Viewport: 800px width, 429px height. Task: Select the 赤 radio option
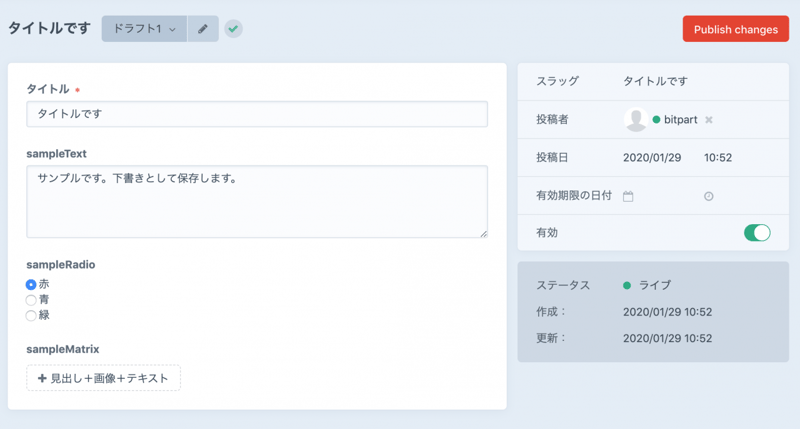point(31,285)
